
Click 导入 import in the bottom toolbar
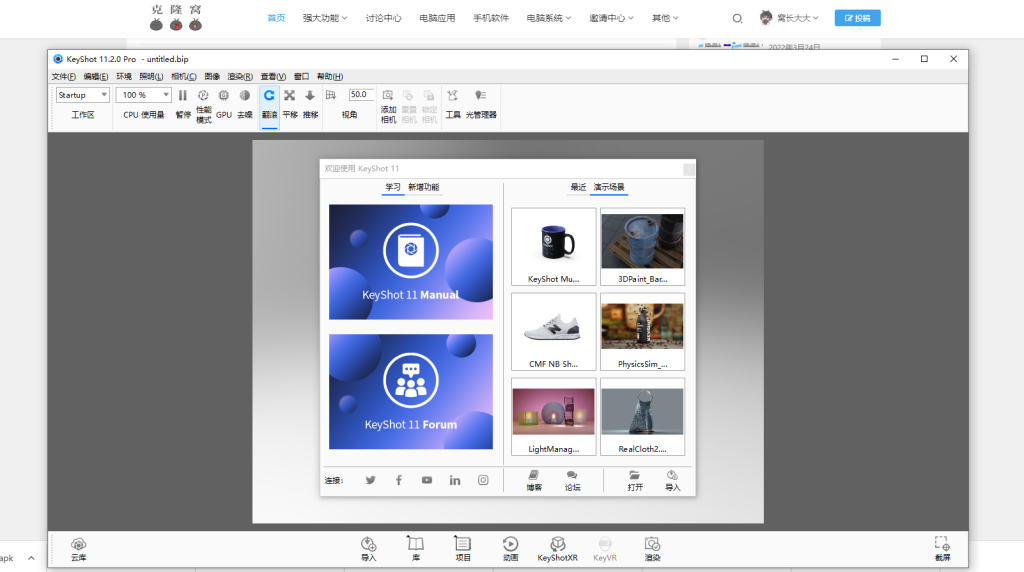coord(368,549)
